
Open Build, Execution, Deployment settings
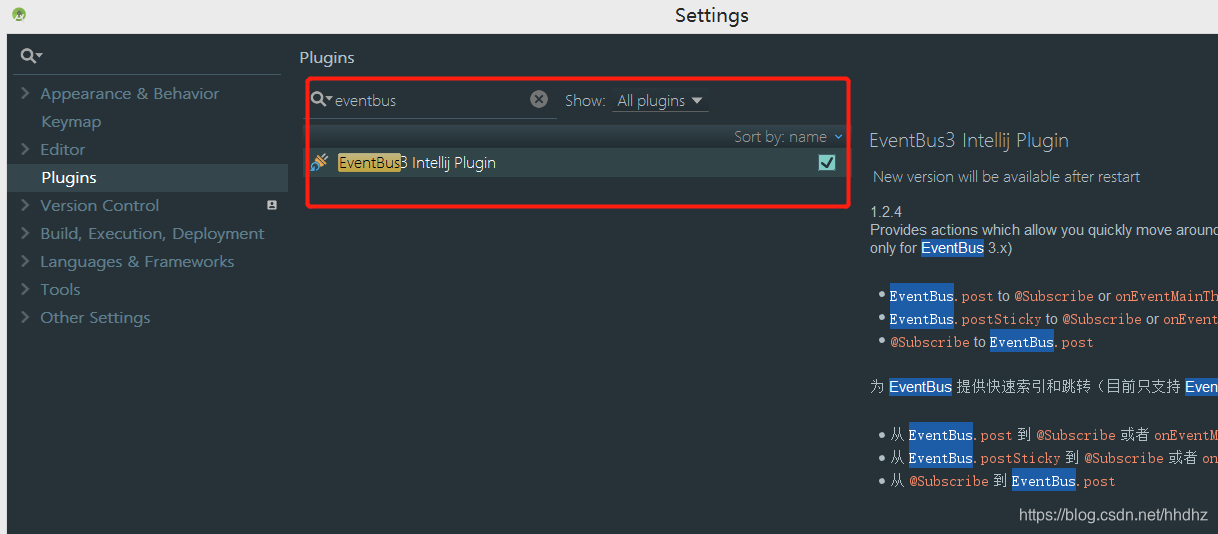[152, 233]
